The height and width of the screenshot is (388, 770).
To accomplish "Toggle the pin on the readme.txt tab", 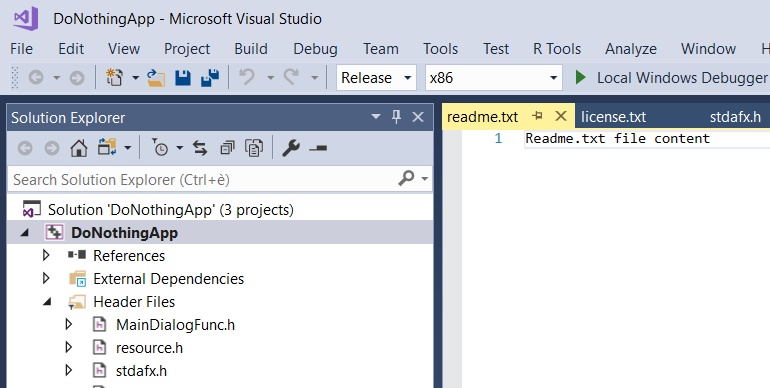I will coord(537,116).
